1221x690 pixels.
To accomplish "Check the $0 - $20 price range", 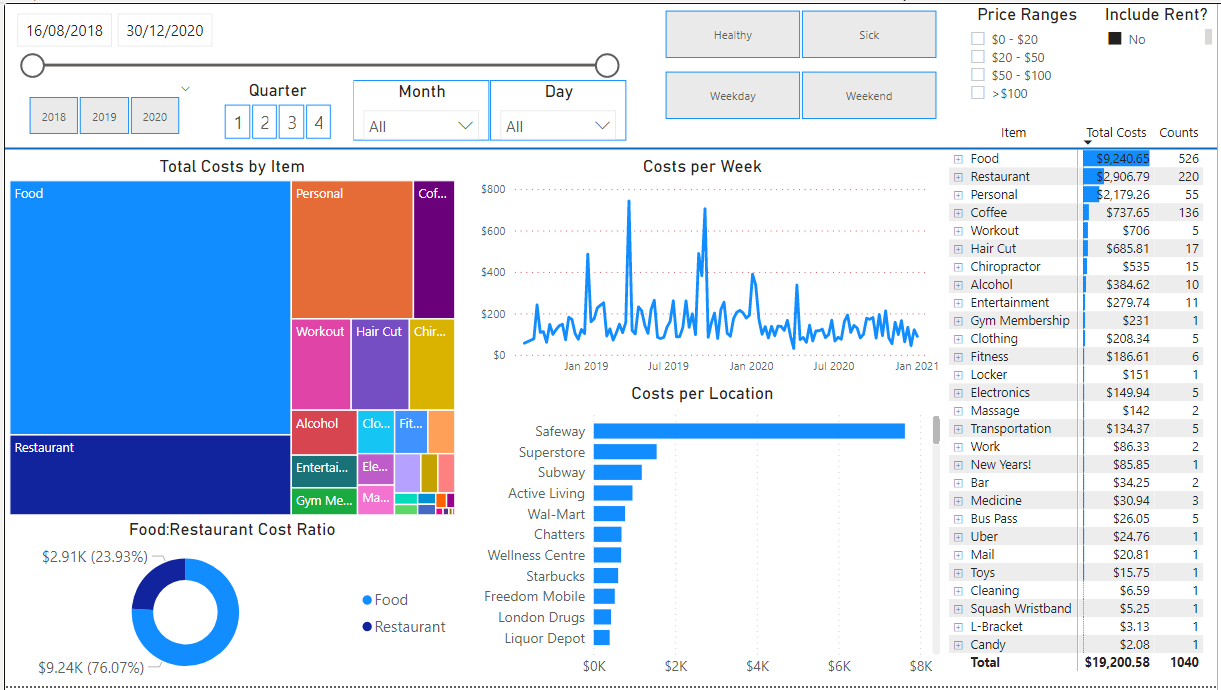I will (978, 39).
